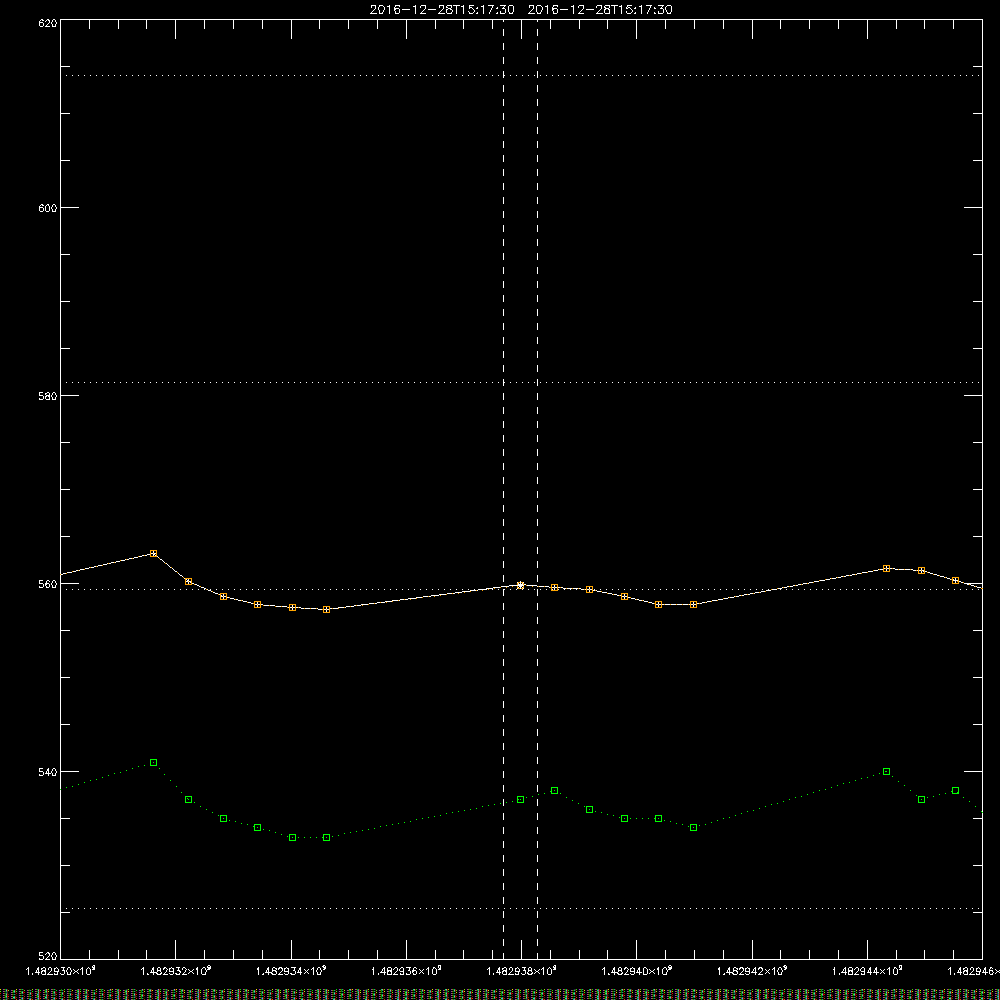Click the 1.482934×10⁹ x-axis label
The image size is (1000, 1000).
(291, 971)
